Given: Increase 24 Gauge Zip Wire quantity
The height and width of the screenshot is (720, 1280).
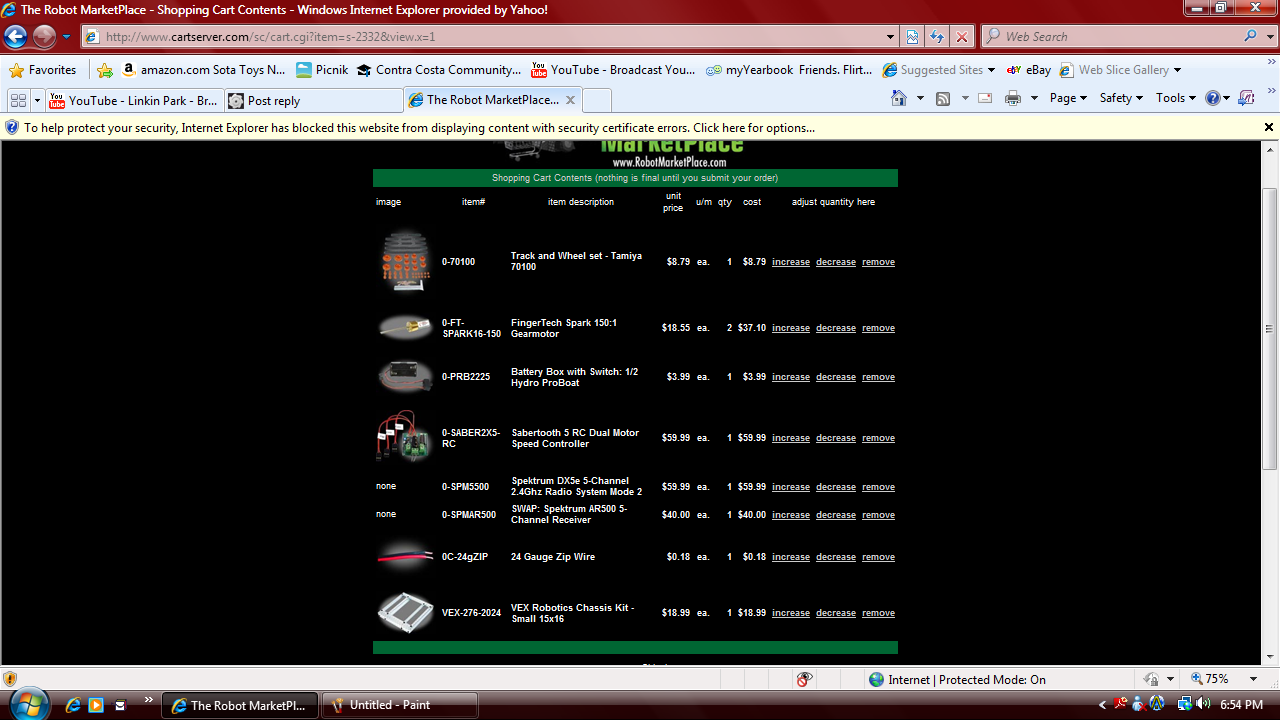Looking at the screenshot, I should tap(790, 557).
